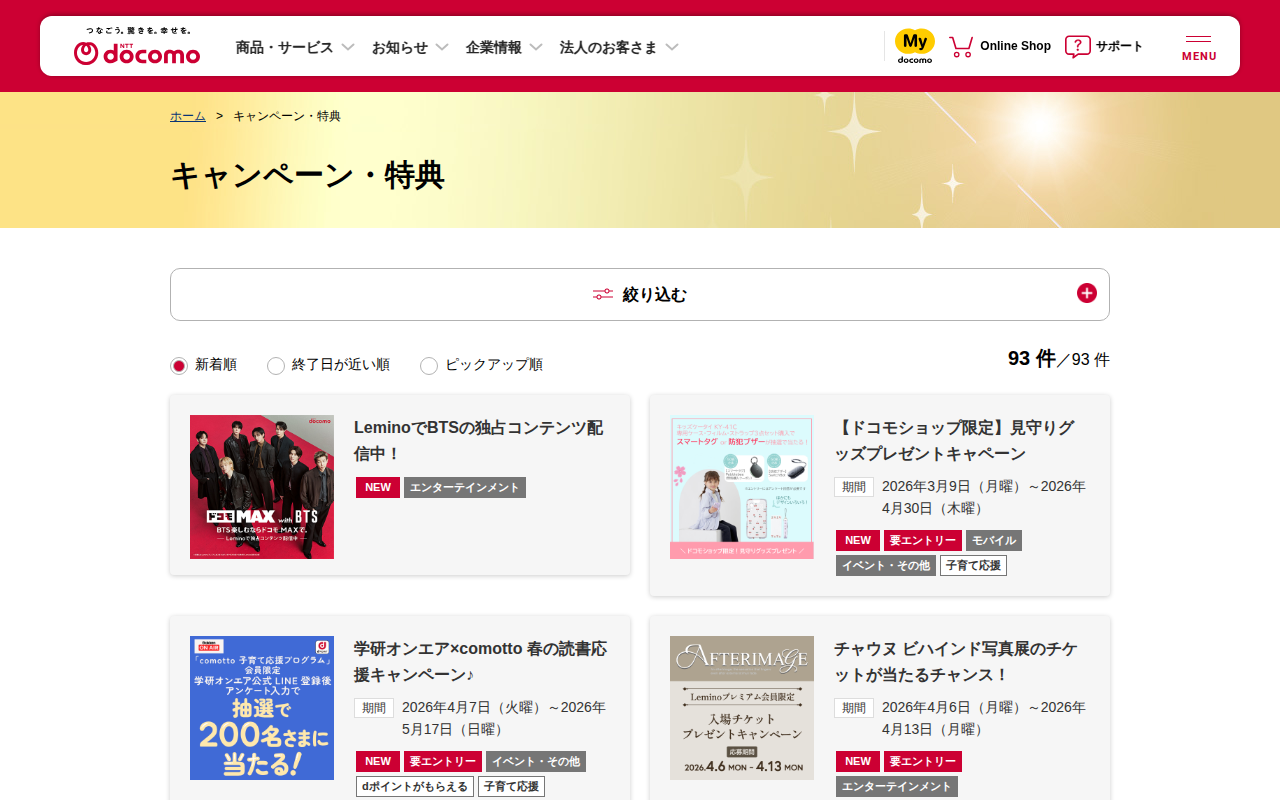Click the date range 2026年3月9日 on 見守りグッズ card
Viewport: 1280px width, 800px height.
984,497
